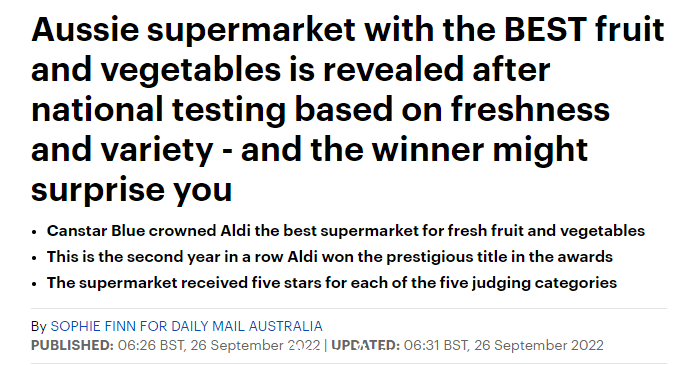Open the Sophie Finn for Daily Mail Australia link
The width and height of the screenshot is (678, 365).
[x=186, y=326]
